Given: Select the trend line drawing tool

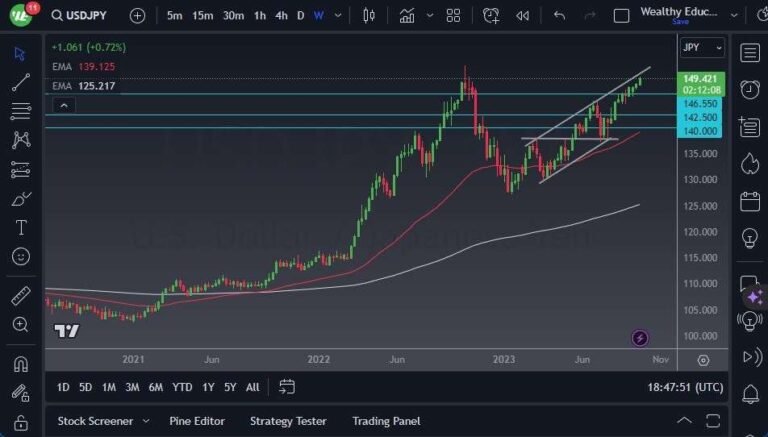Looking at the screenshot, I should [21, 82].
